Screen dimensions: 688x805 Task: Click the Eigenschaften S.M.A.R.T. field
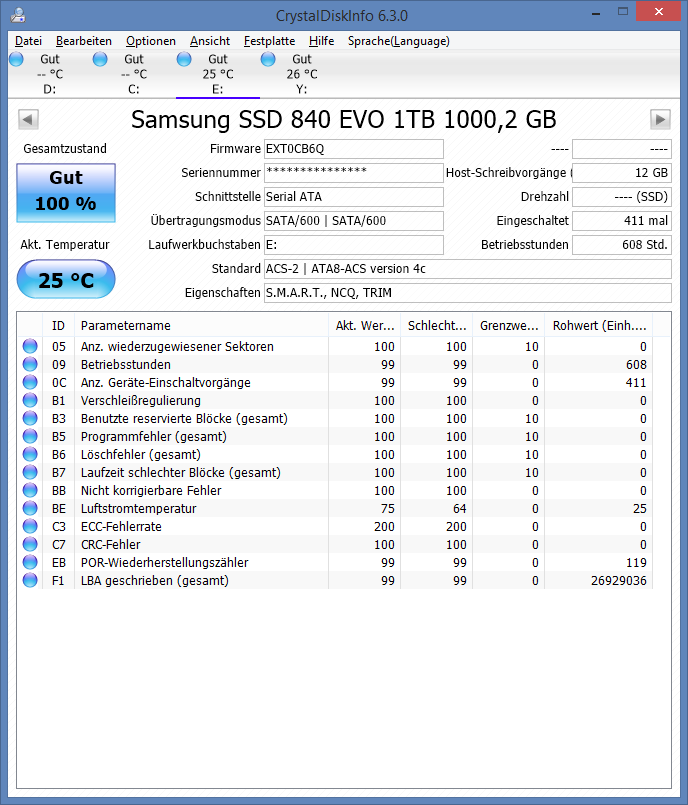pyautogui.click(x=468, y=293)
